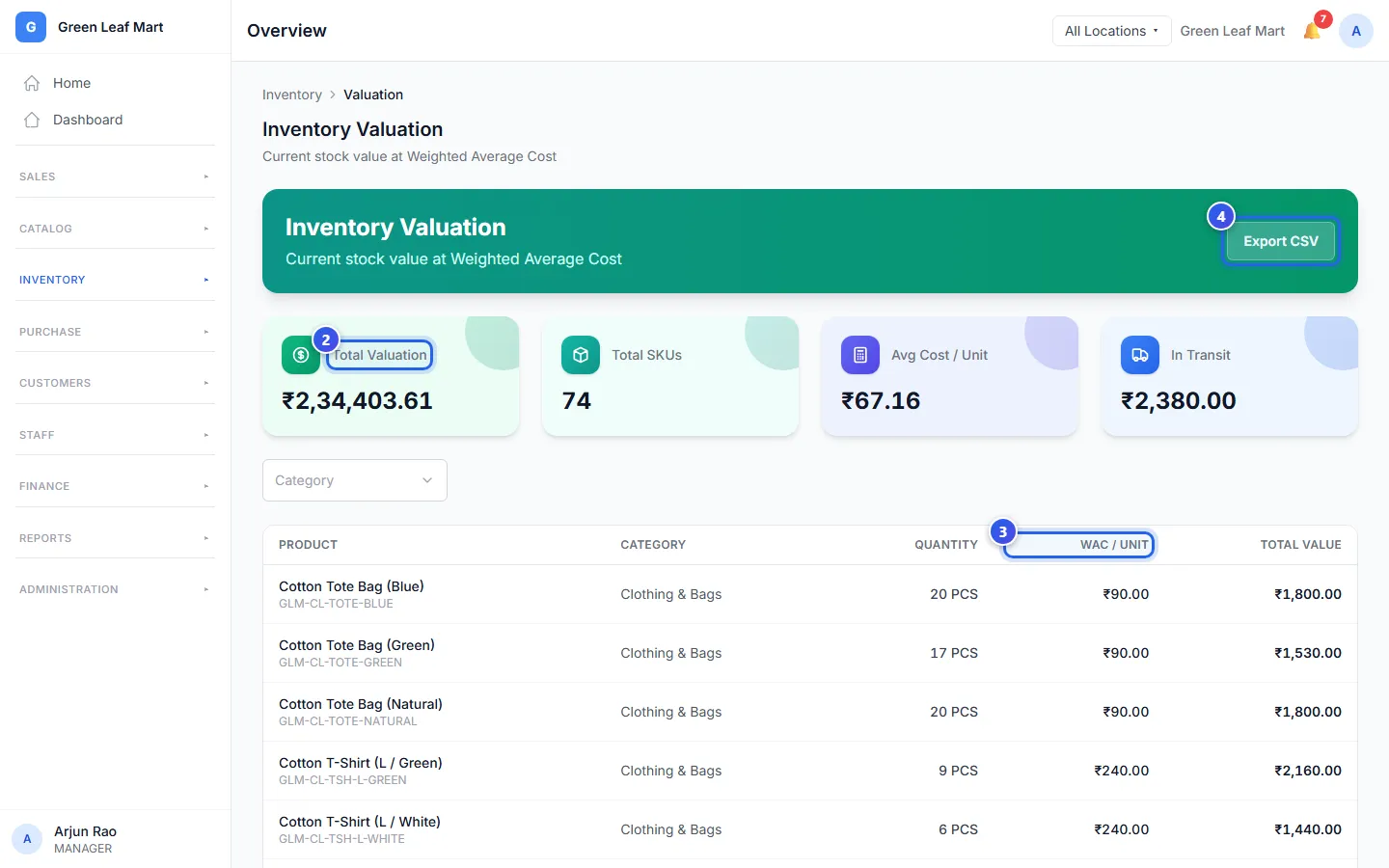This screenshot has width=1389, height=868.
Task: Click the ₹2,380.00 in transit value
Action: pyautogui.click(x=1179, y=400)
